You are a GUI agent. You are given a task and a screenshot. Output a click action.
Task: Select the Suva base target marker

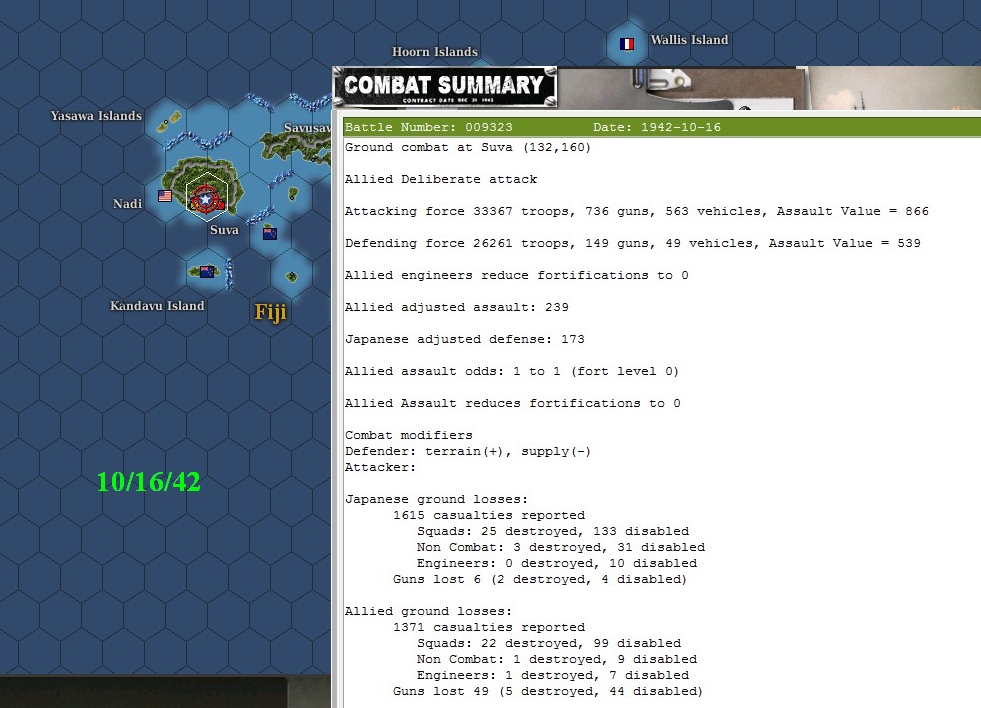click(206, 200)
